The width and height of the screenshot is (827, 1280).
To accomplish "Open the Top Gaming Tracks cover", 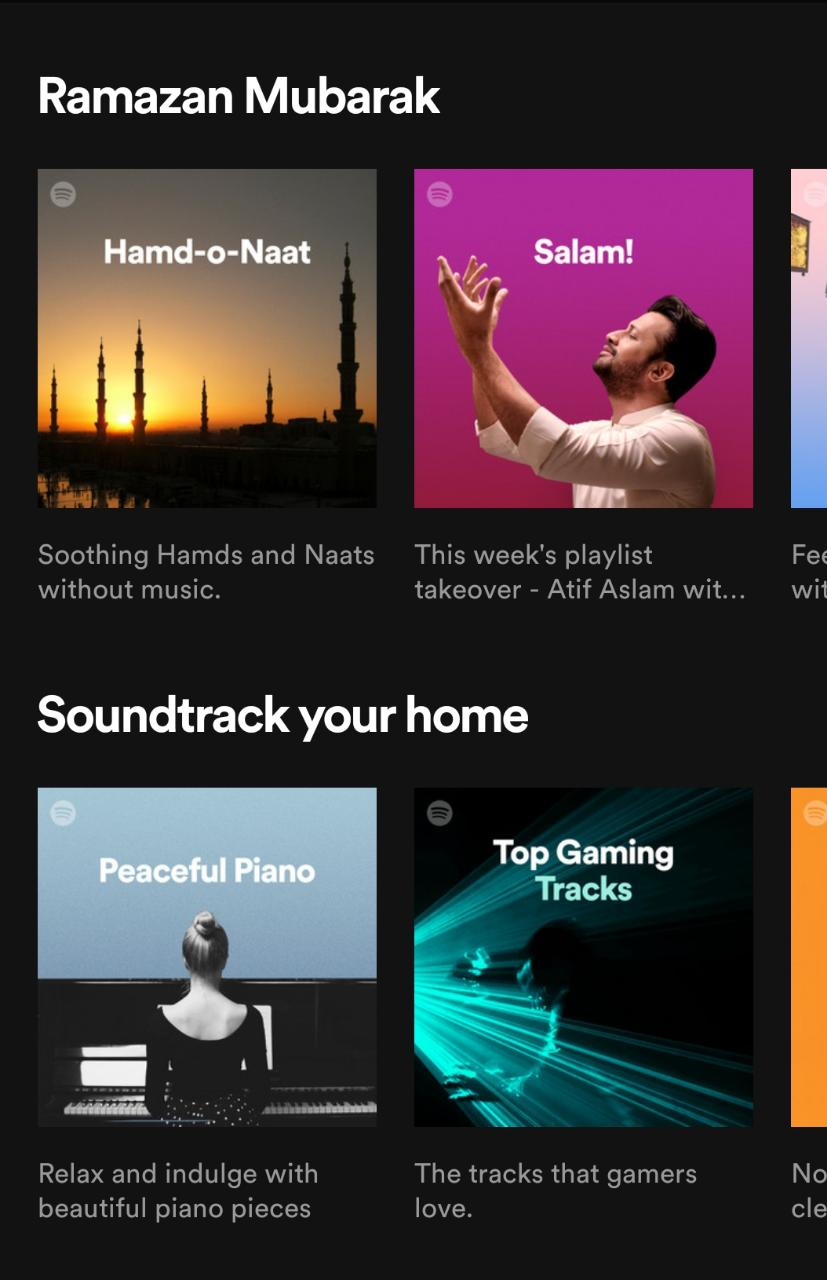I will [x=583, y=957].
